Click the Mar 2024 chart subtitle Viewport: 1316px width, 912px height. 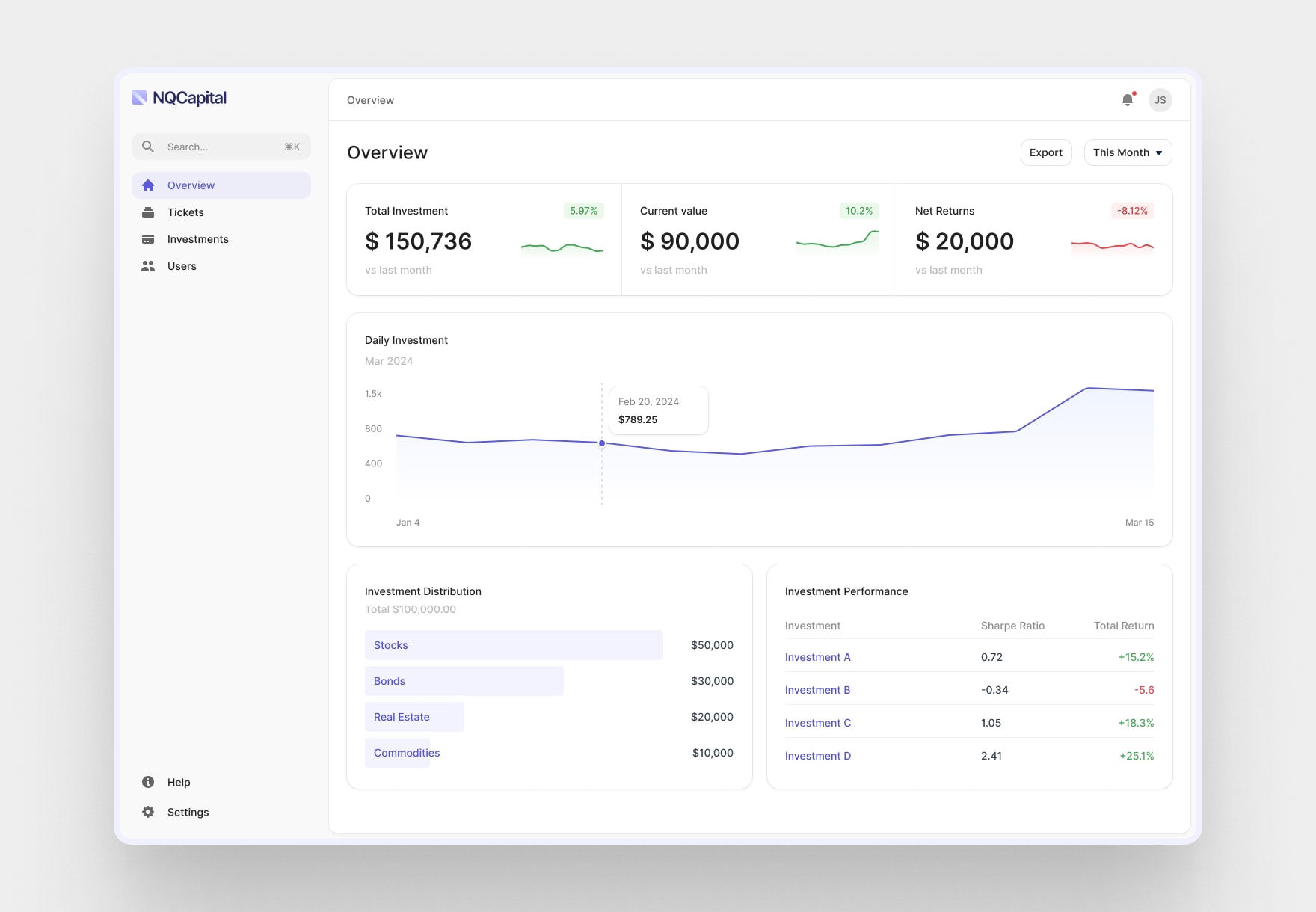pos(389,361)
